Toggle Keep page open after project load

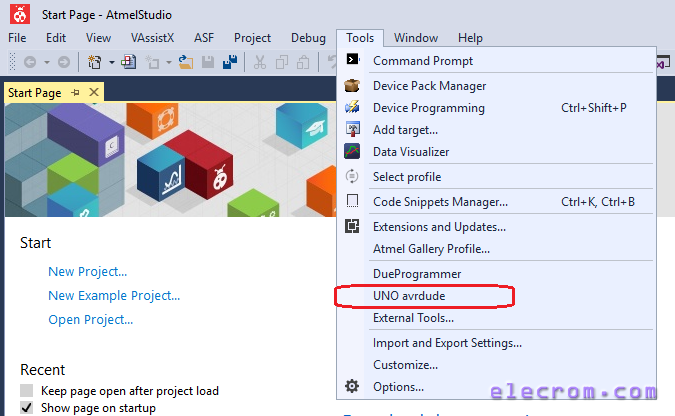(x=27, y=391)
